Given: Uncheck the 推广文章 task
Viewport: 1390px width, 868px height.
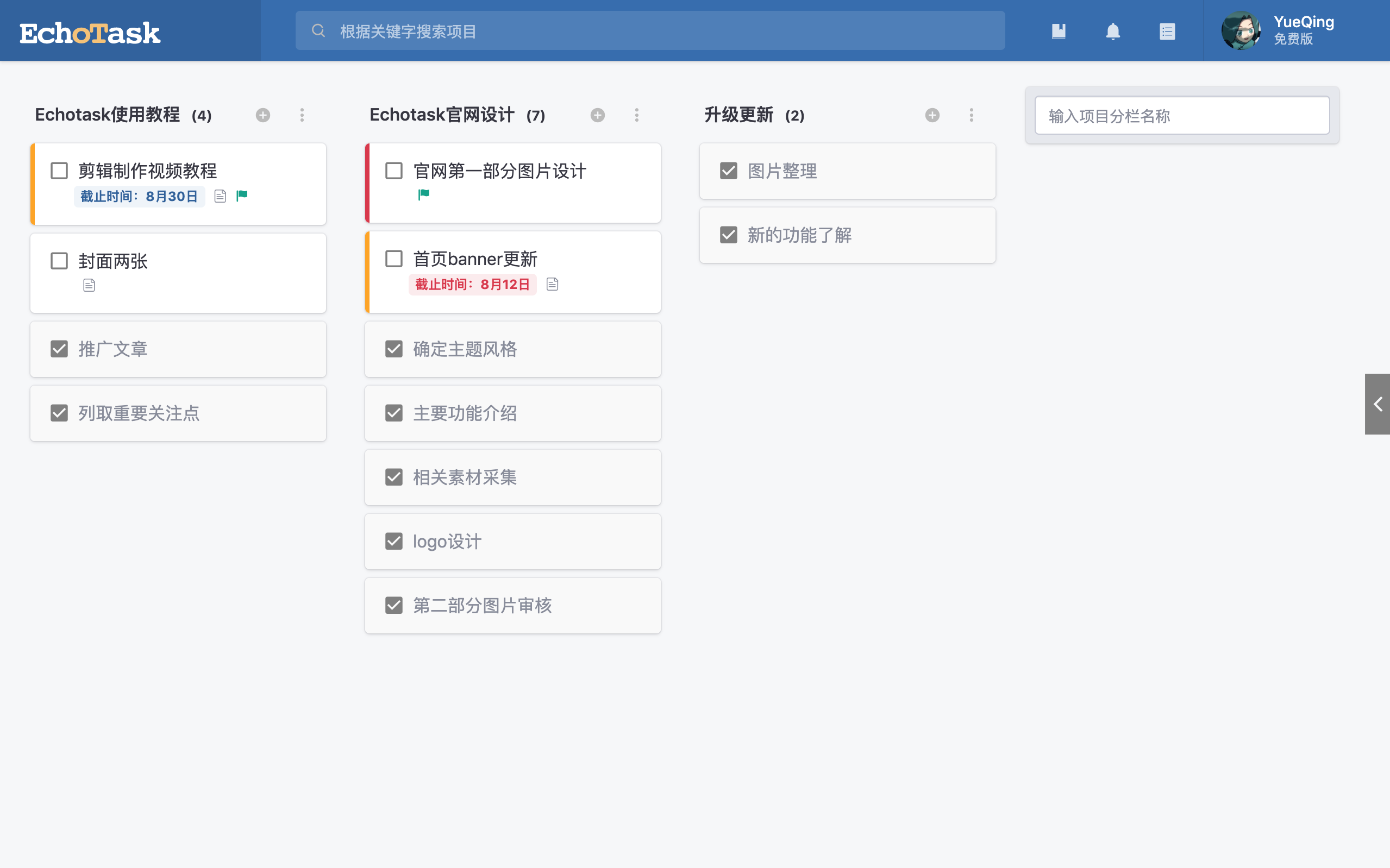Looking at the screenshot, I should click(x=59, y=349).
